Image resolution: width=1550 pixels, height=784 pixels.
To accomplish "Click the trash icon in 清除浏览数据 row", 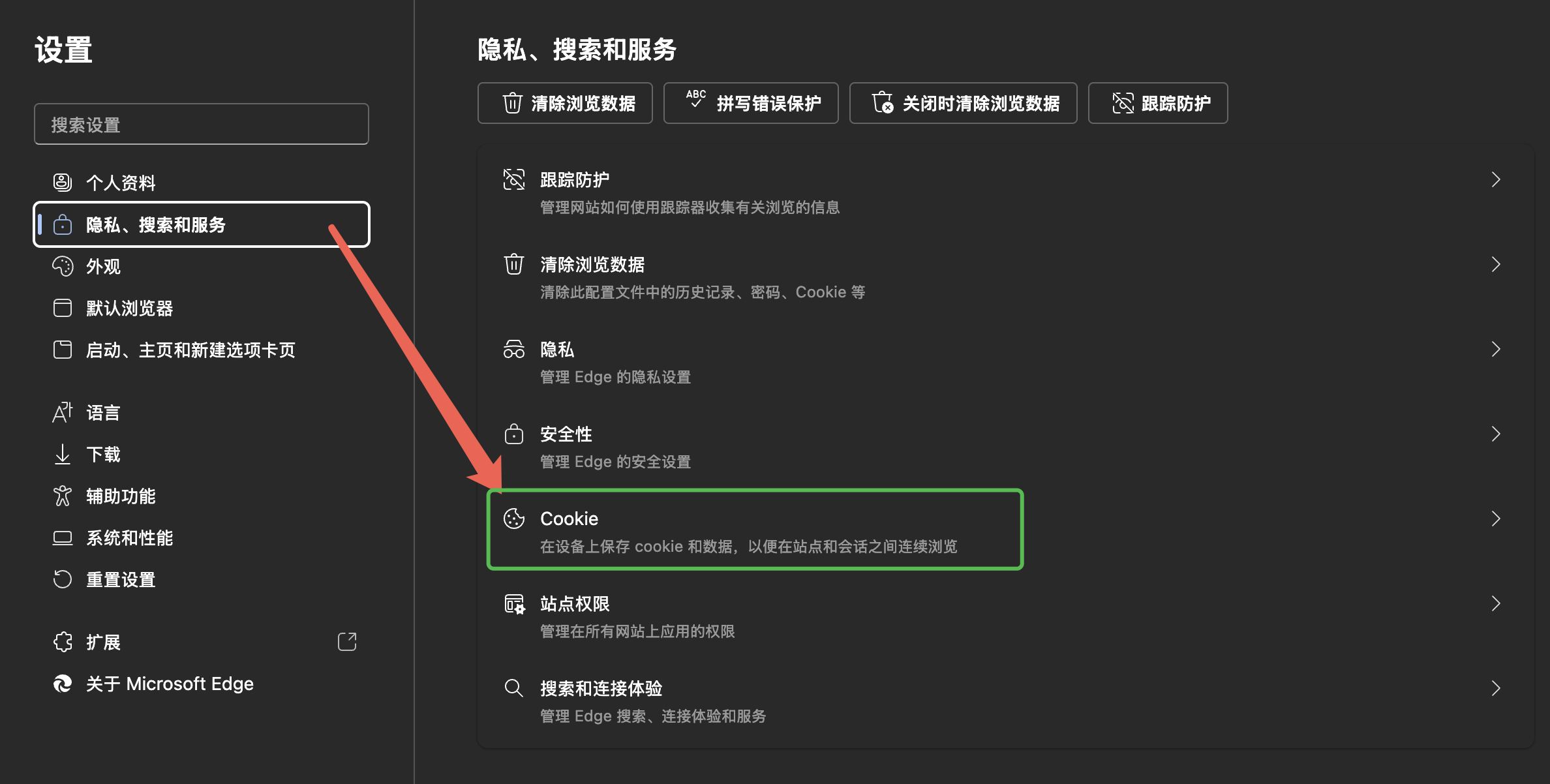I will pyautogui.click(x=514, y=264).
